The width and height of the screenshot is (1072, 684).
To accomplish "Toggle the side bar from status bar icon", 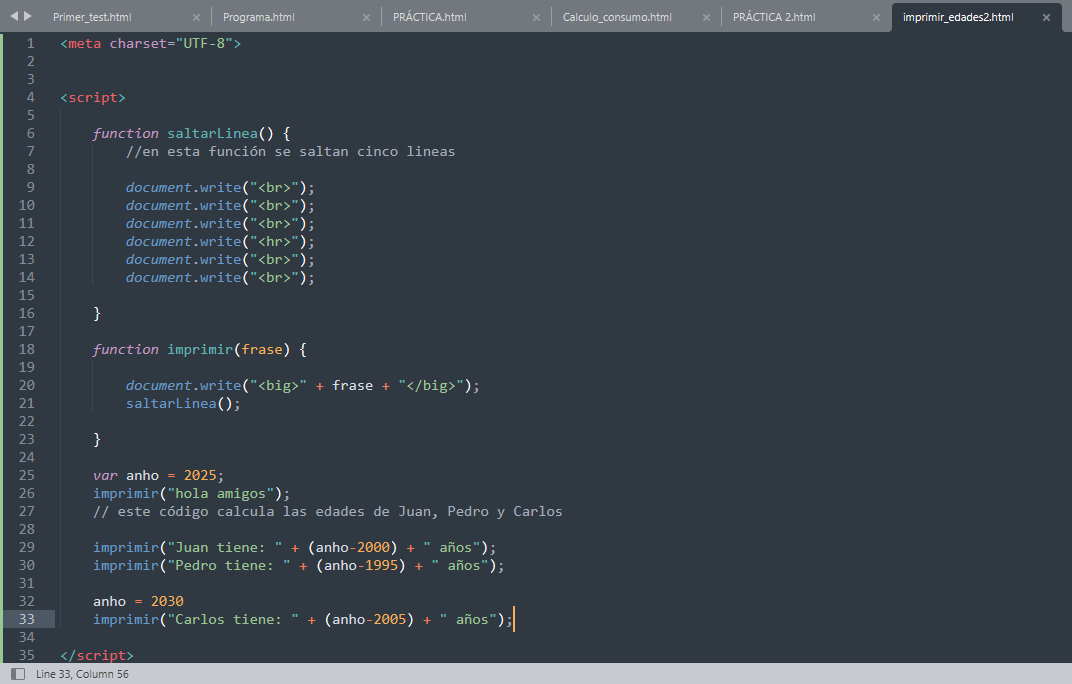I will pyautogui.click(x=18, y=674).
